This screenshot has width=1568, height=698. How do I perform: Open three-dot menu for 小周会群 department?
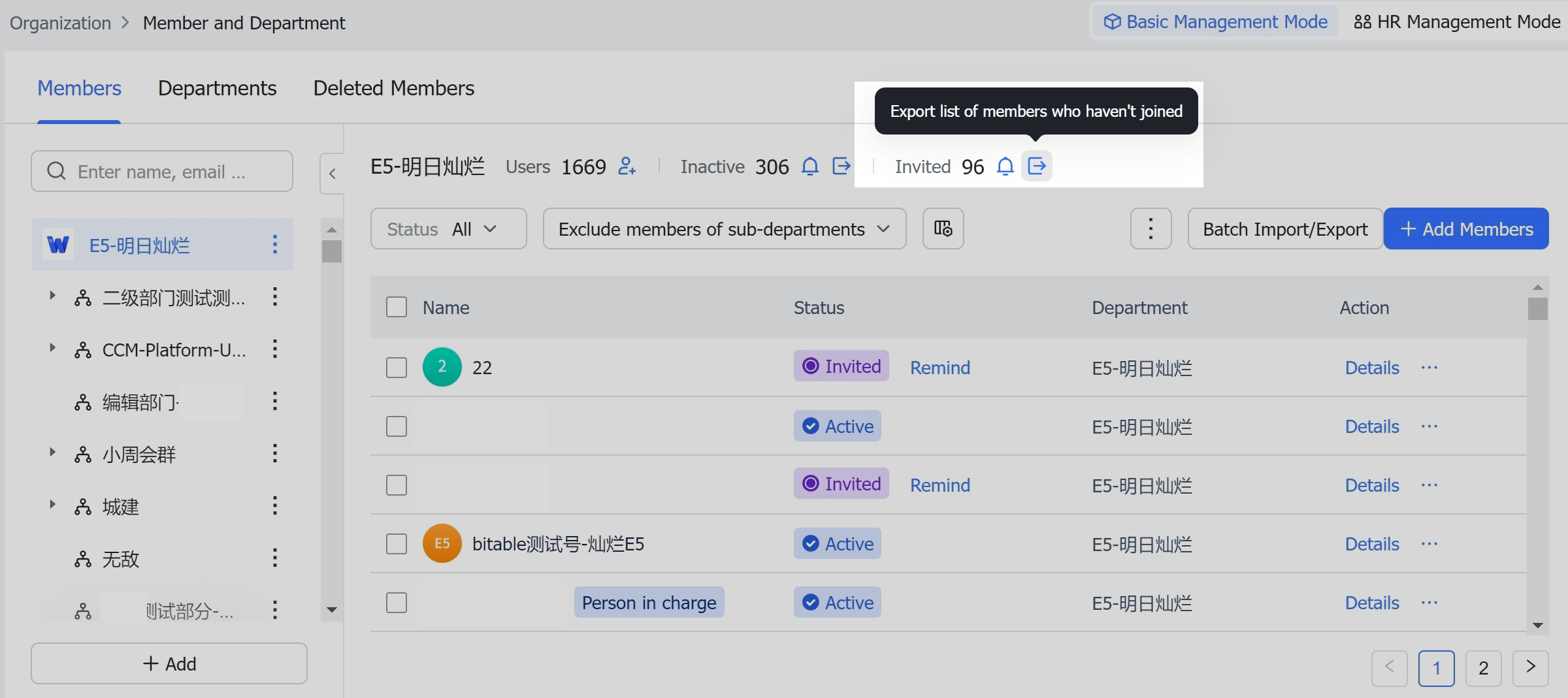275,454
